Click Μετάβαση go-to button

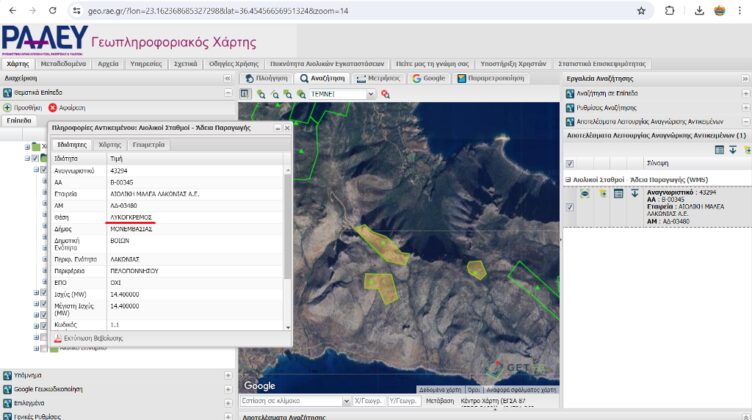point(440,400)
